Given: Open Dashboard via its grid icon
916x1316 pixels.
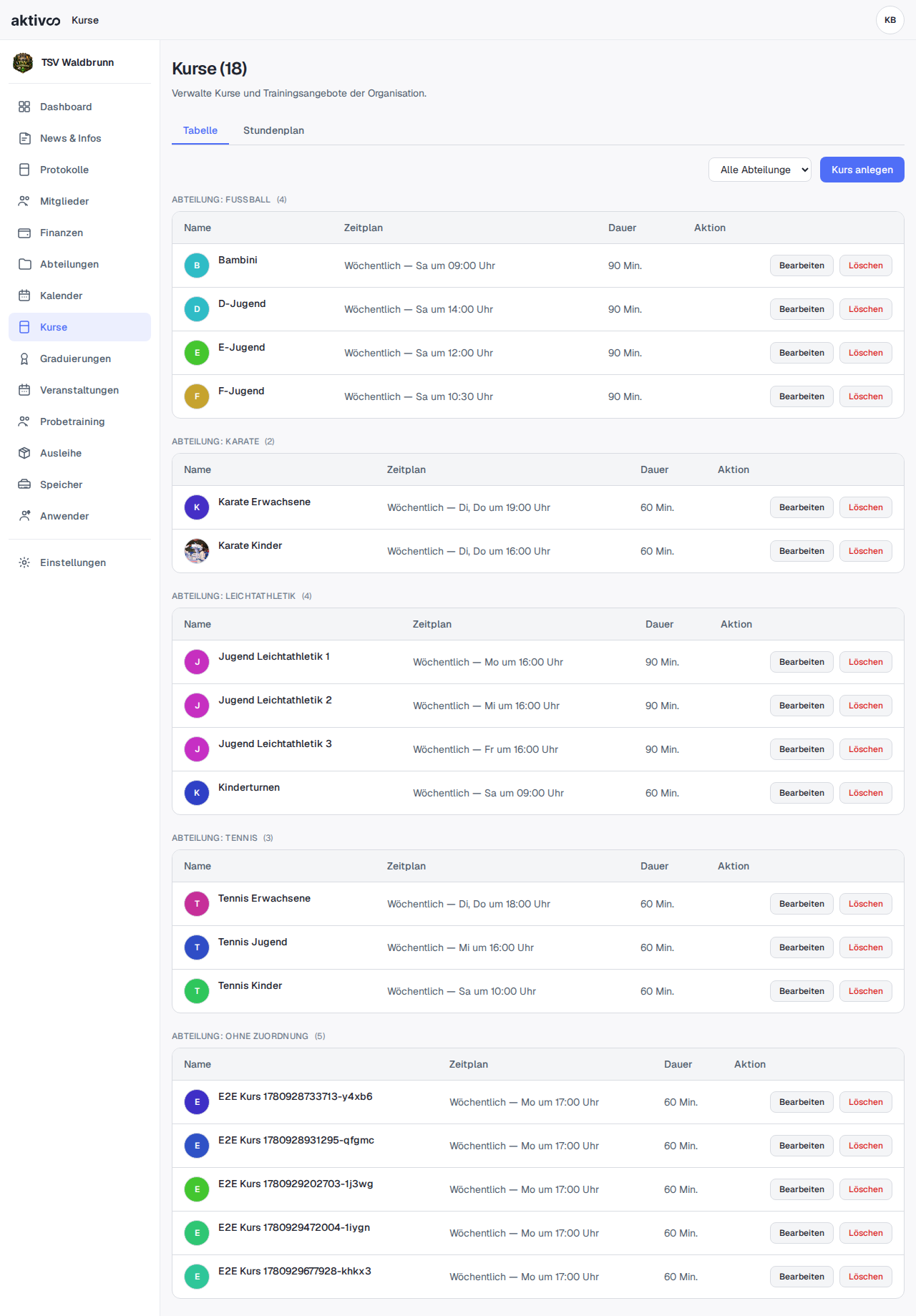Looking at the screenshot, I should pyautogui.click(x=24, y=107).
